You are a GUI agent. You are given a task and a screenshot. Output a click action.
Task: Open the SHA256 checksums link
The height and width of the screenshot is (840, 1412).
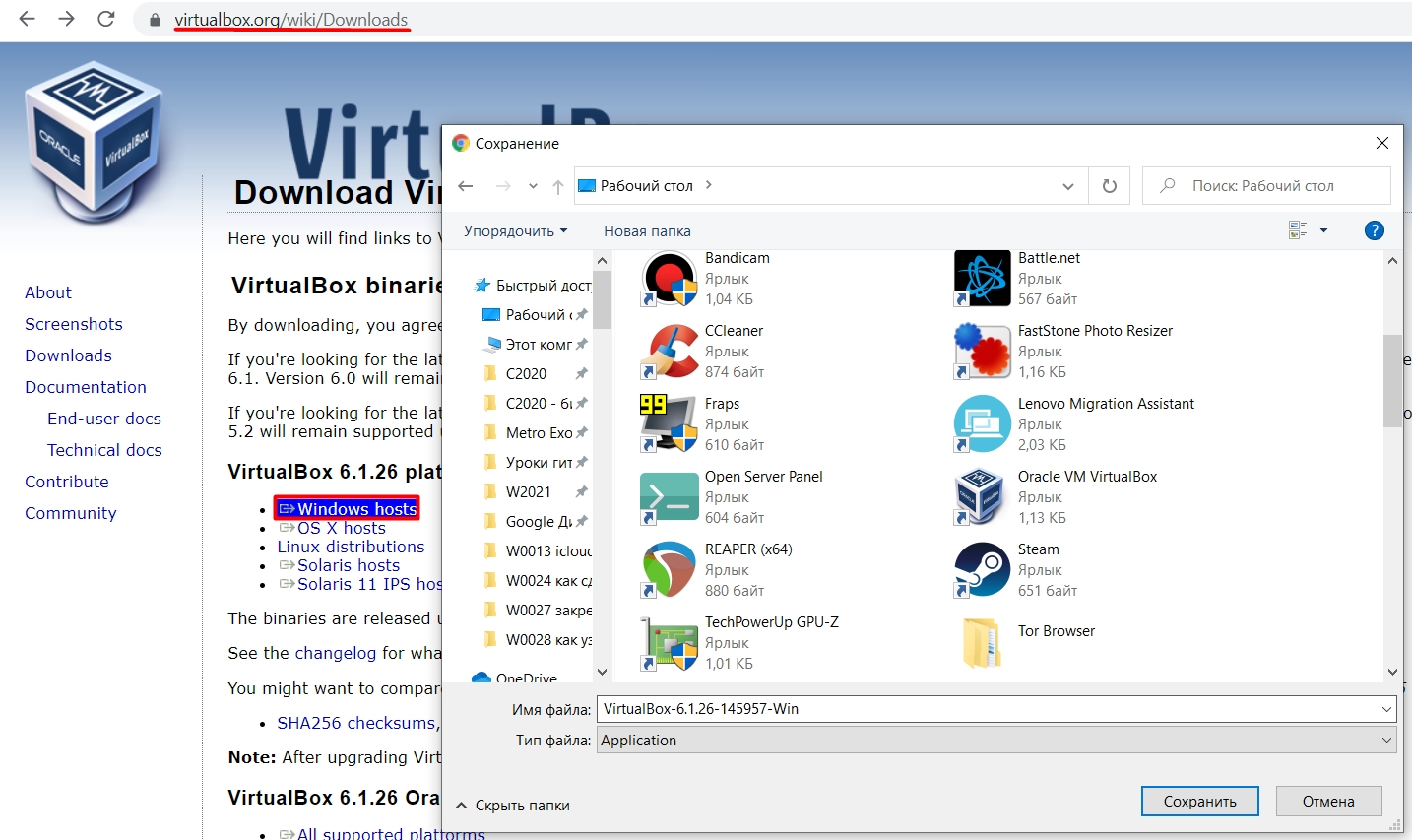coord(356,723)
